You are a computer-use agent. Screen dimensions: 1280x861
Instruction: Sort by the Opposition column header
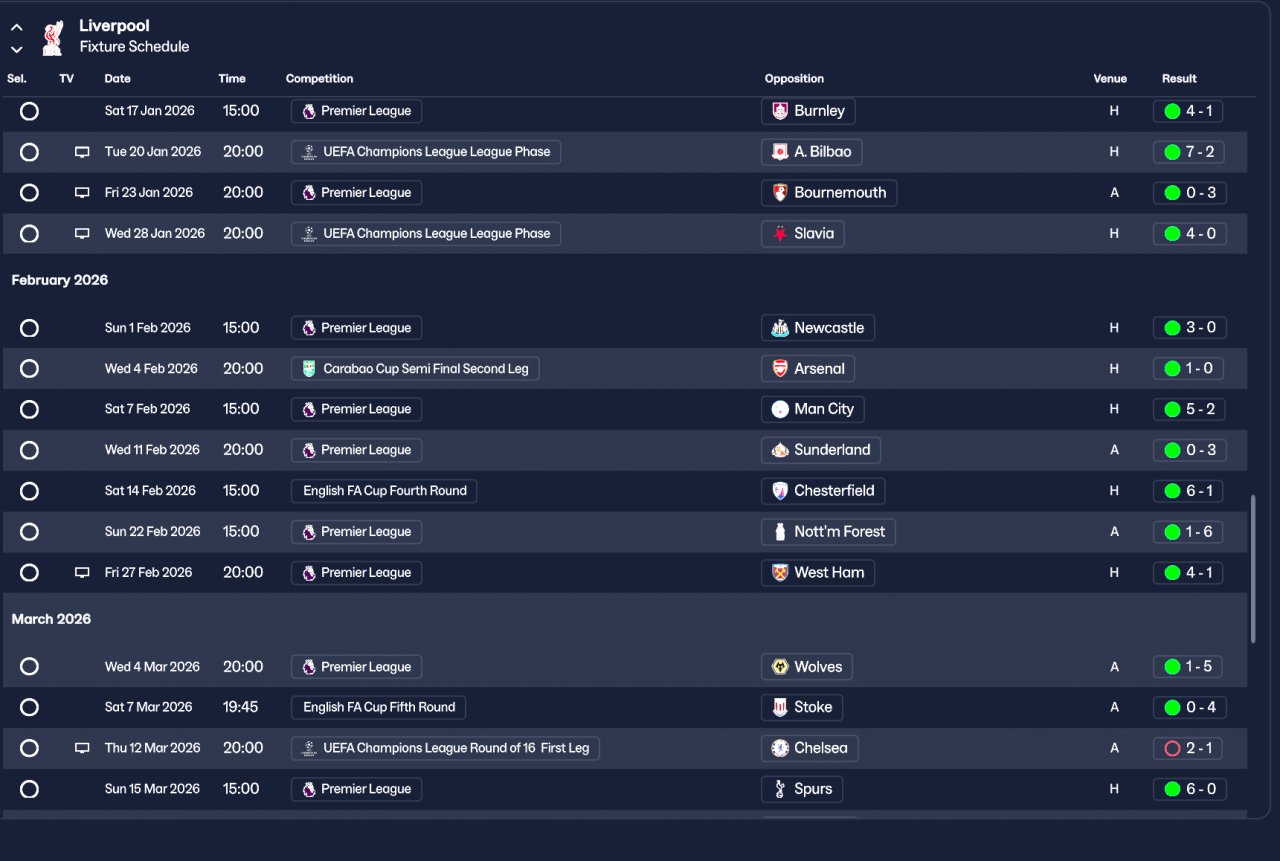coord(795,79)
